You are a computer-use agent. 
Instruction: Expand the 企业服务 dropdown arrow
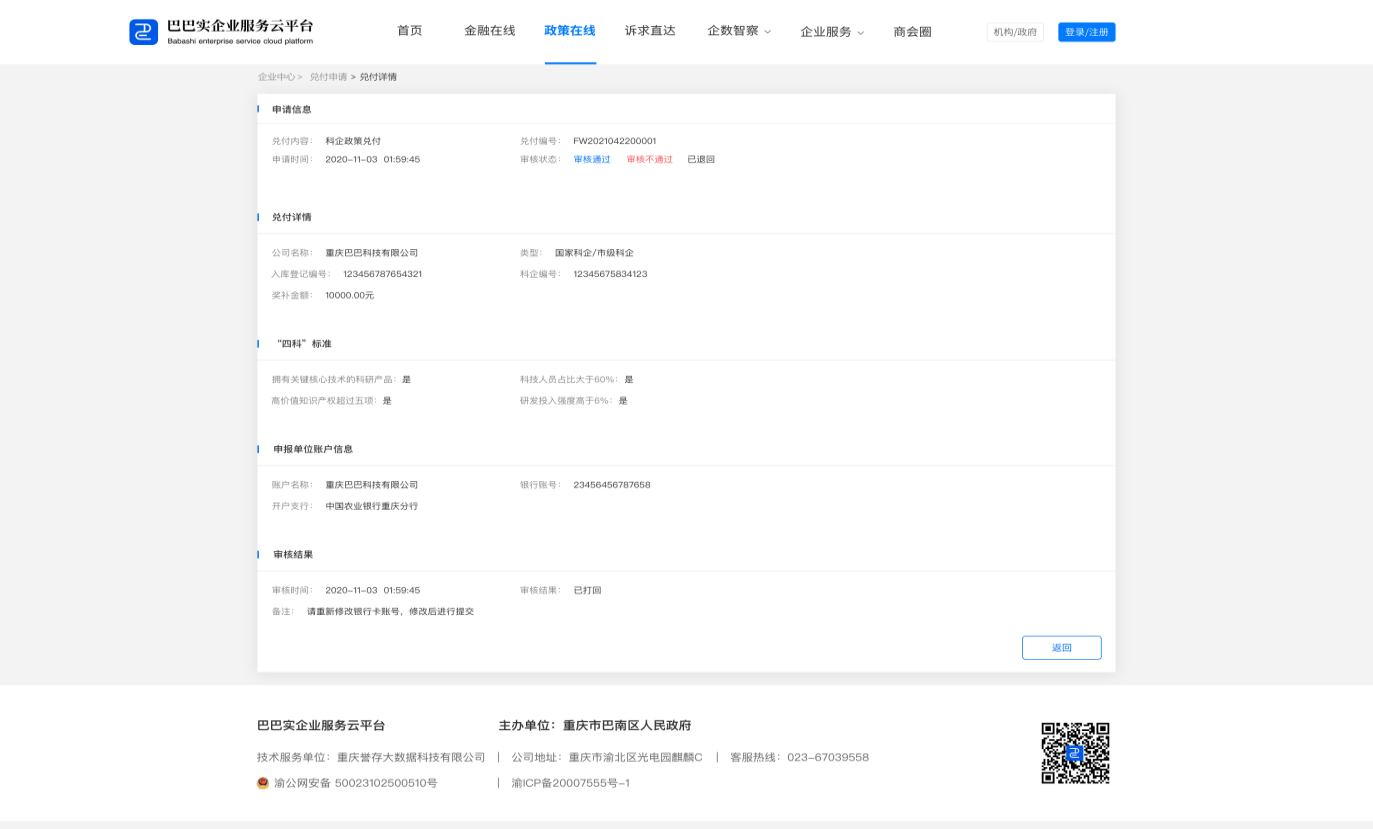860,33
